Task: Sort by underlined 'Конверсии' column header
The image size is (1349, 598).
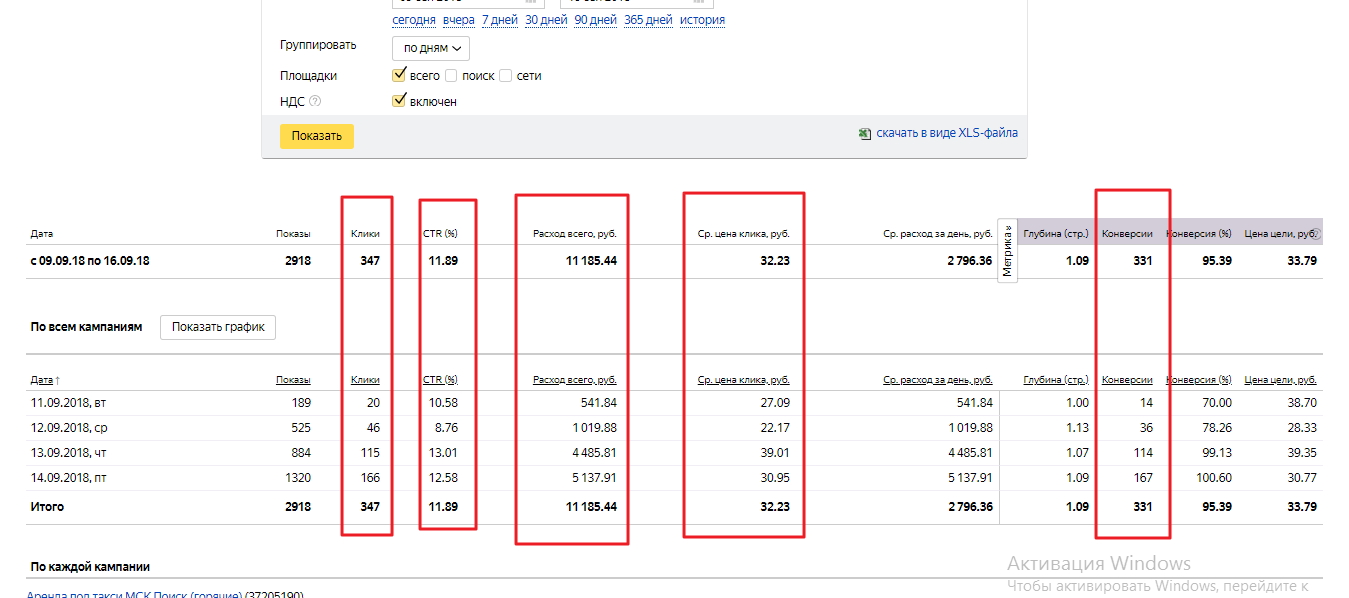Action: pyautogui.click(x=1127, y=380)
